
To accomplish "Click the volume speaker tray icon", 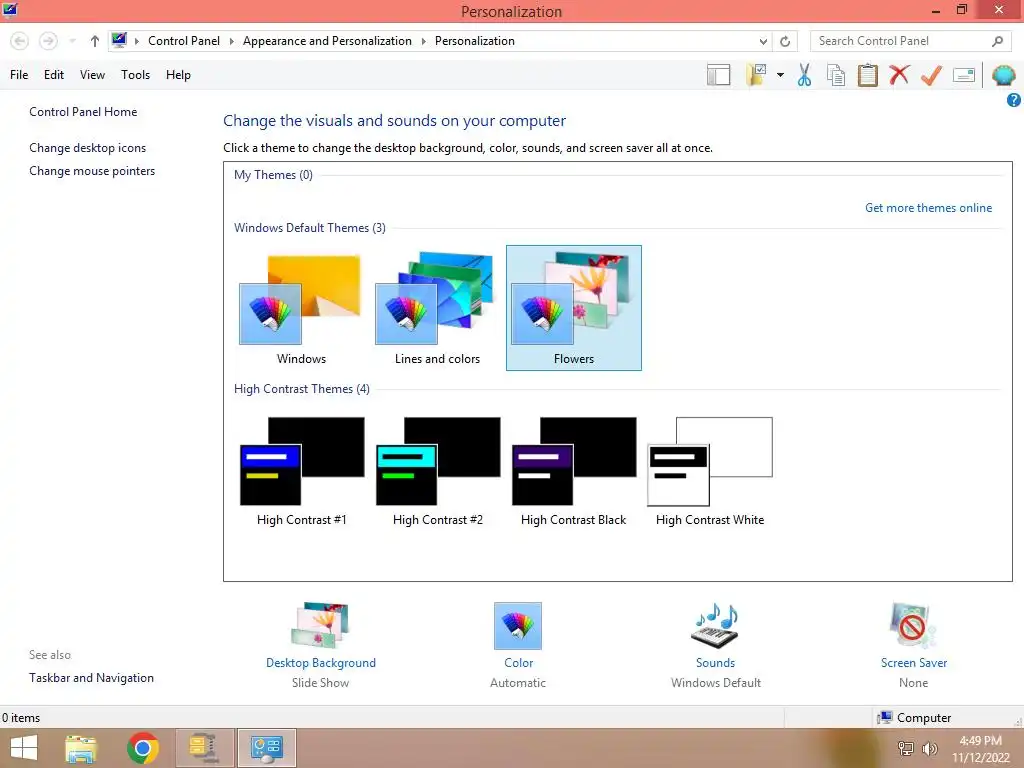I will (x=929, y=748).
